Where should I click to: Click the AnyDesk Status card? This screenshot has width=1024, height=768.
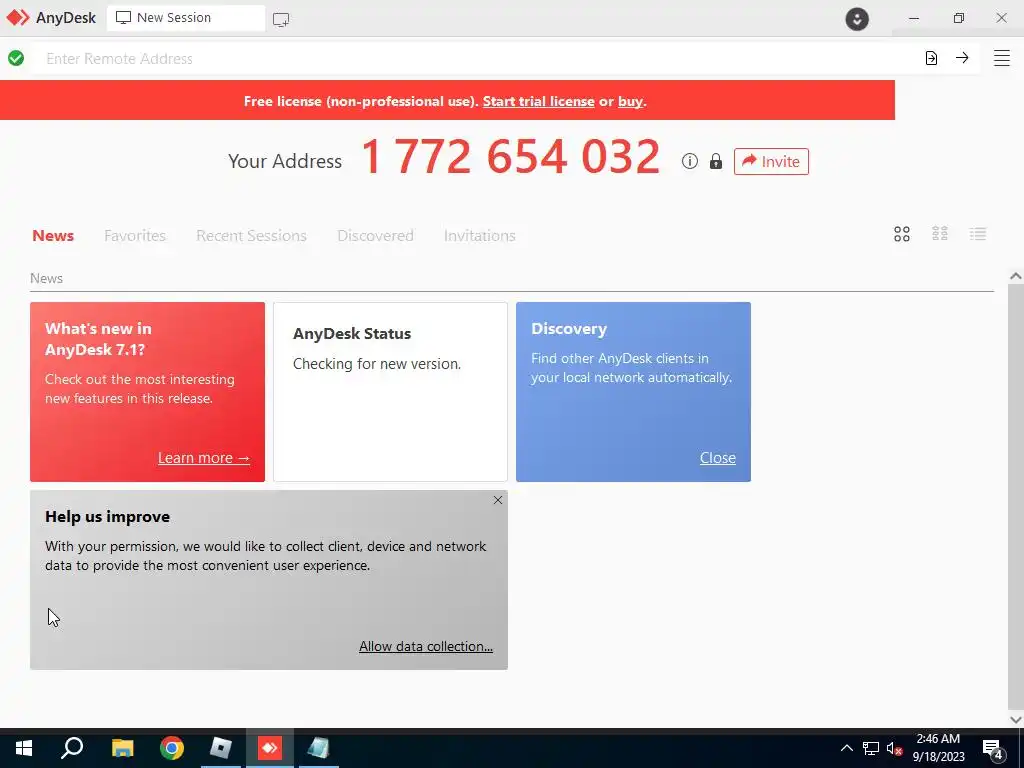pos(390,392)
